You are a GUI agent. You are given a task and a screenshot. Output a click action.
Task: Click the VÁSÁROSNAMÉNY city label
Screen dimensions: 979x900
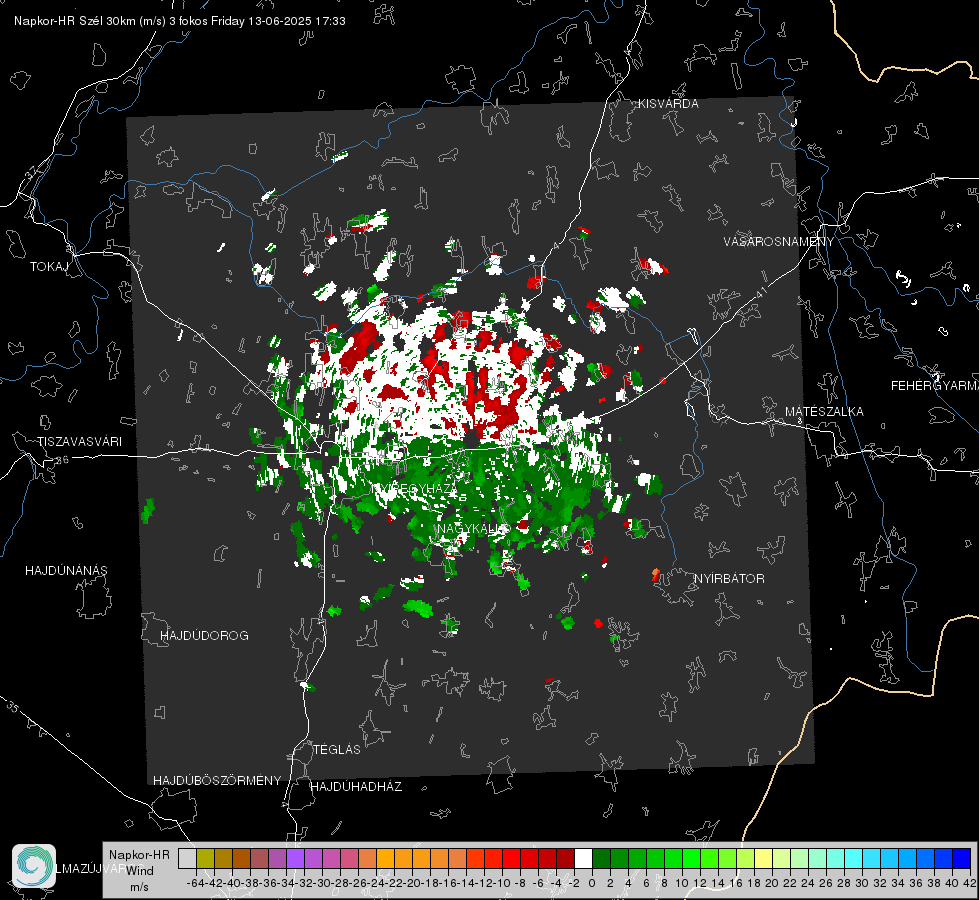779,242
